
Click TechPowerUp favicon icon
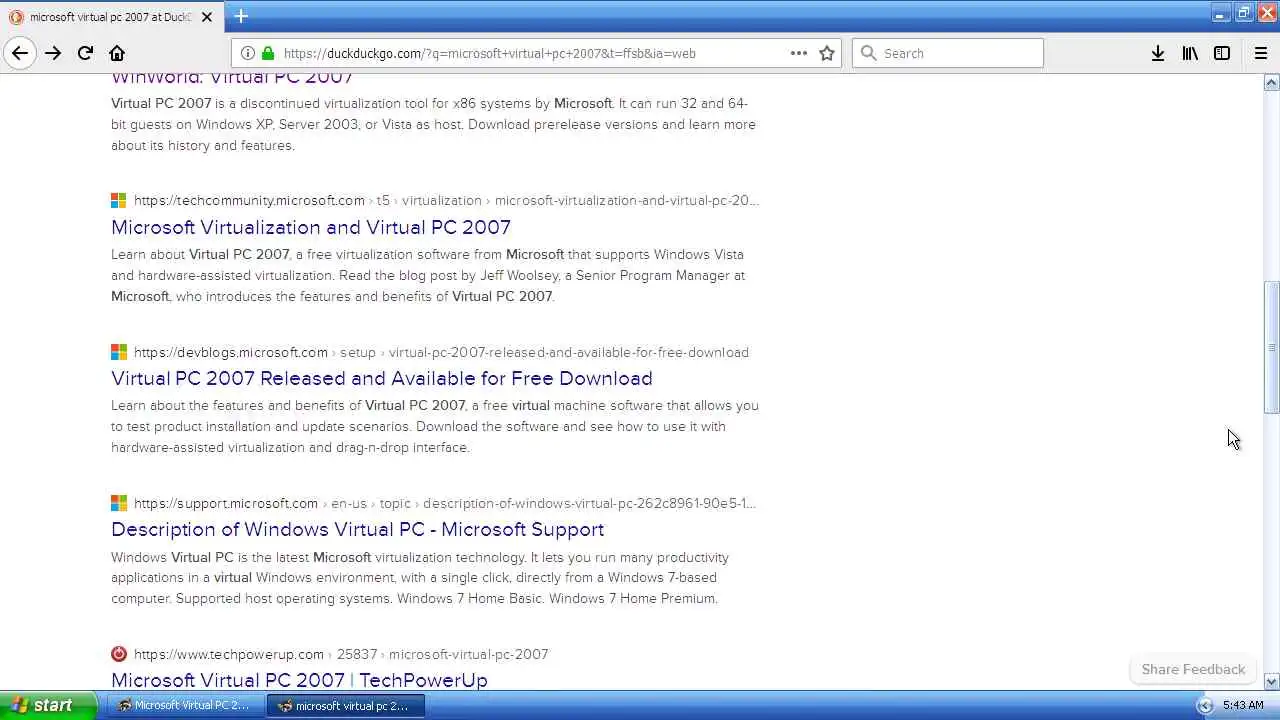pyautogui.click(x=119, y=654)
